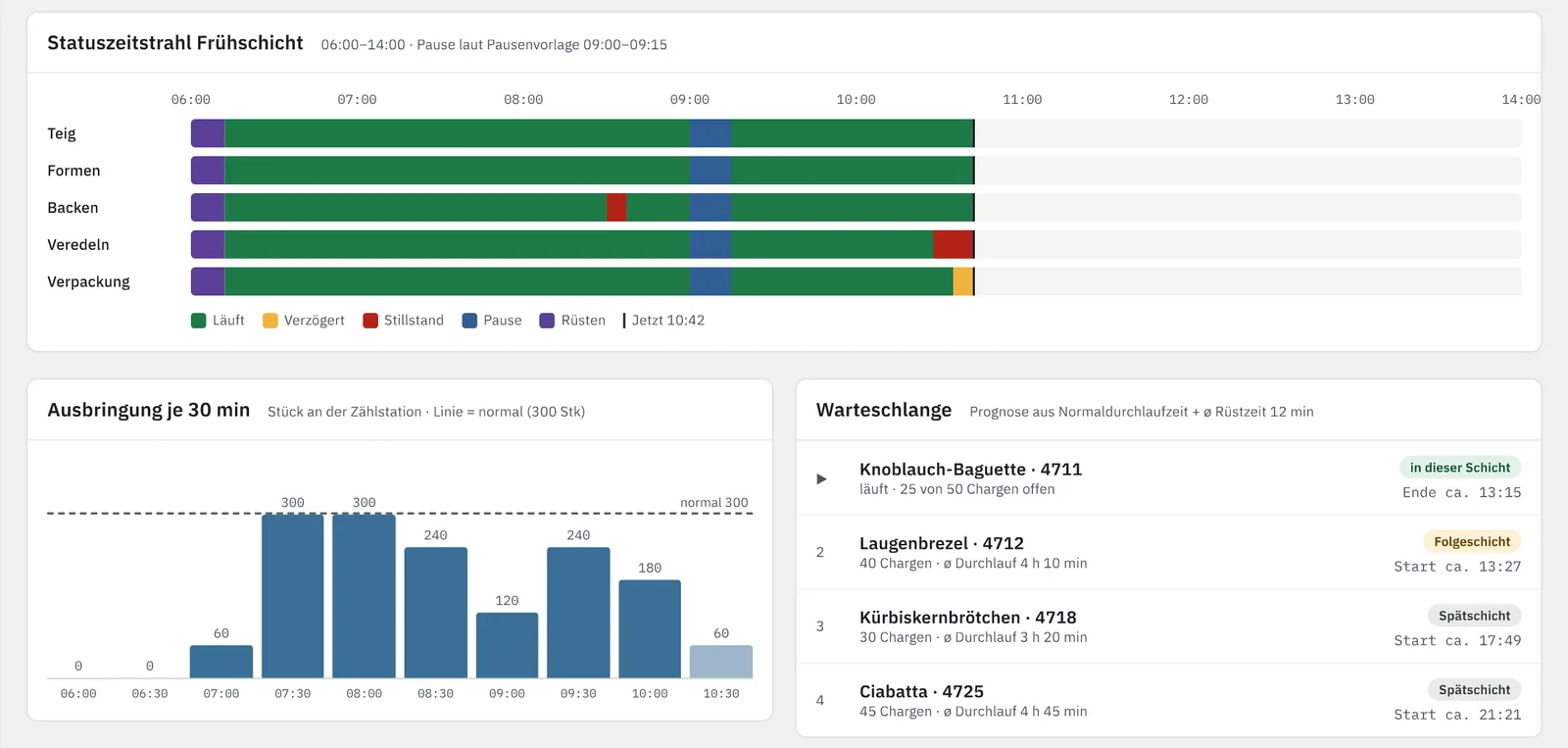
Task: Select the 08:30 bar showing 240
Action: pyautogui.click(x=435, y=612)
